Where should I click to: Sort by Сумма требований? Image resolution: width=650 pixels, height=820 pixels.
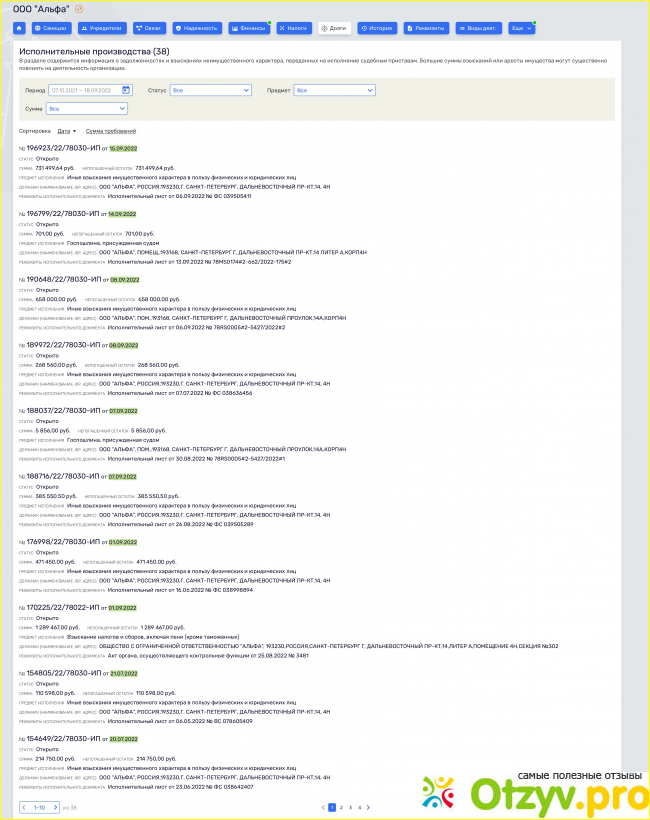pyautogui.click(x=110, y=131)
